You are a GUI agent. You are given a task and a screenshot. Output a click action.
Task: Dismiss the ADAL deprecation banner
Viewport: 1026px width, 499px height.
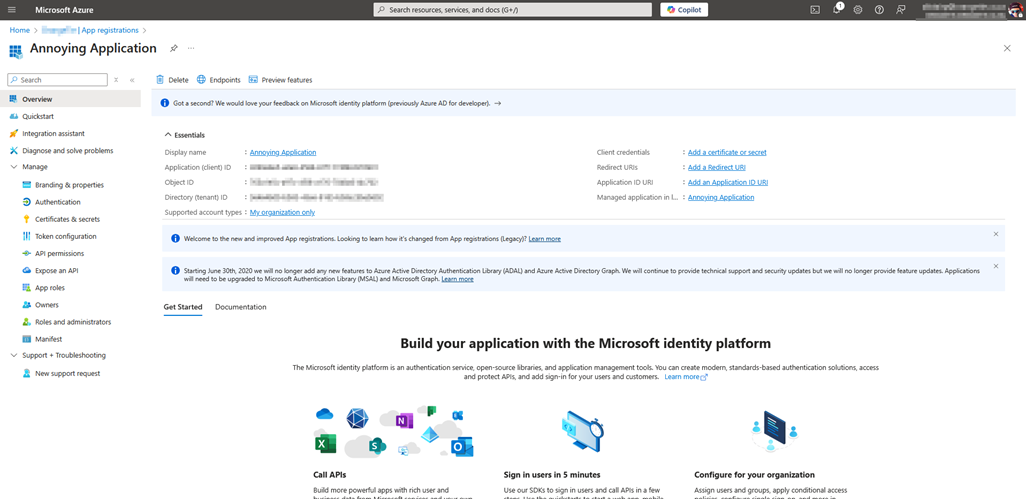point(996,266)
